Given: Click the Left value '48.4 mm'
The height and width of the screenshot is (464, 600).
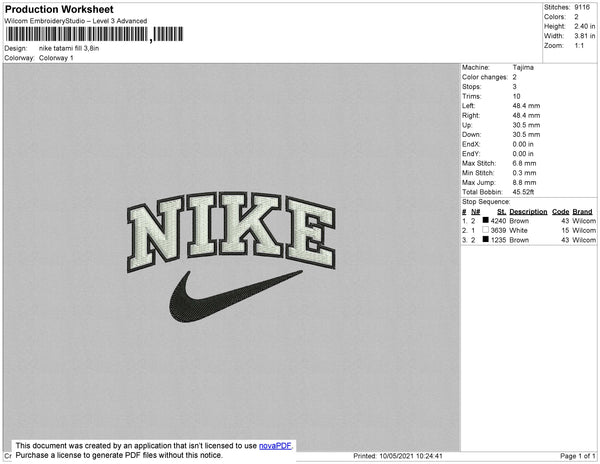Looking at the screenshot, I should [x=526, y=106].
